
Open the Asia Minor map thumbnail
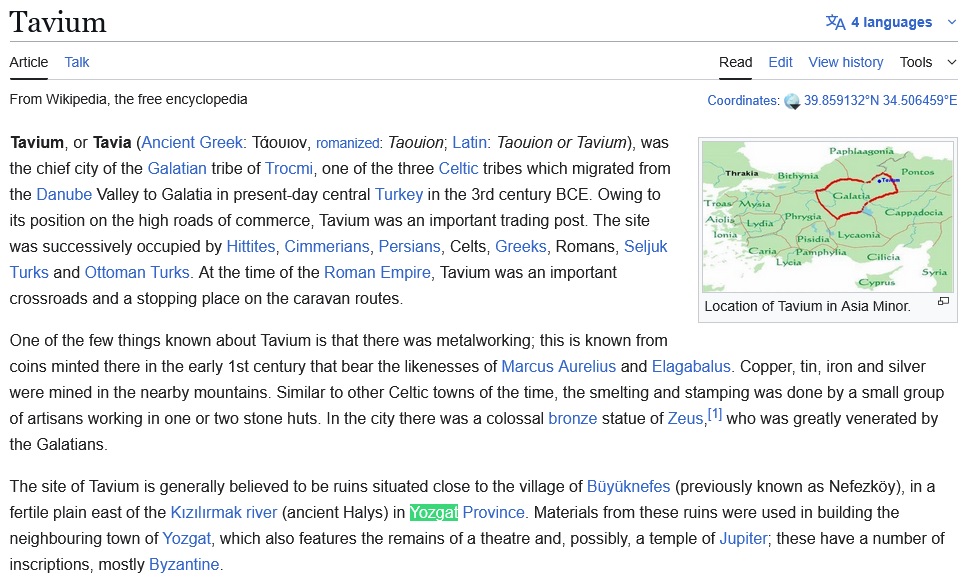pyautogui.click(x=827, y=216)
